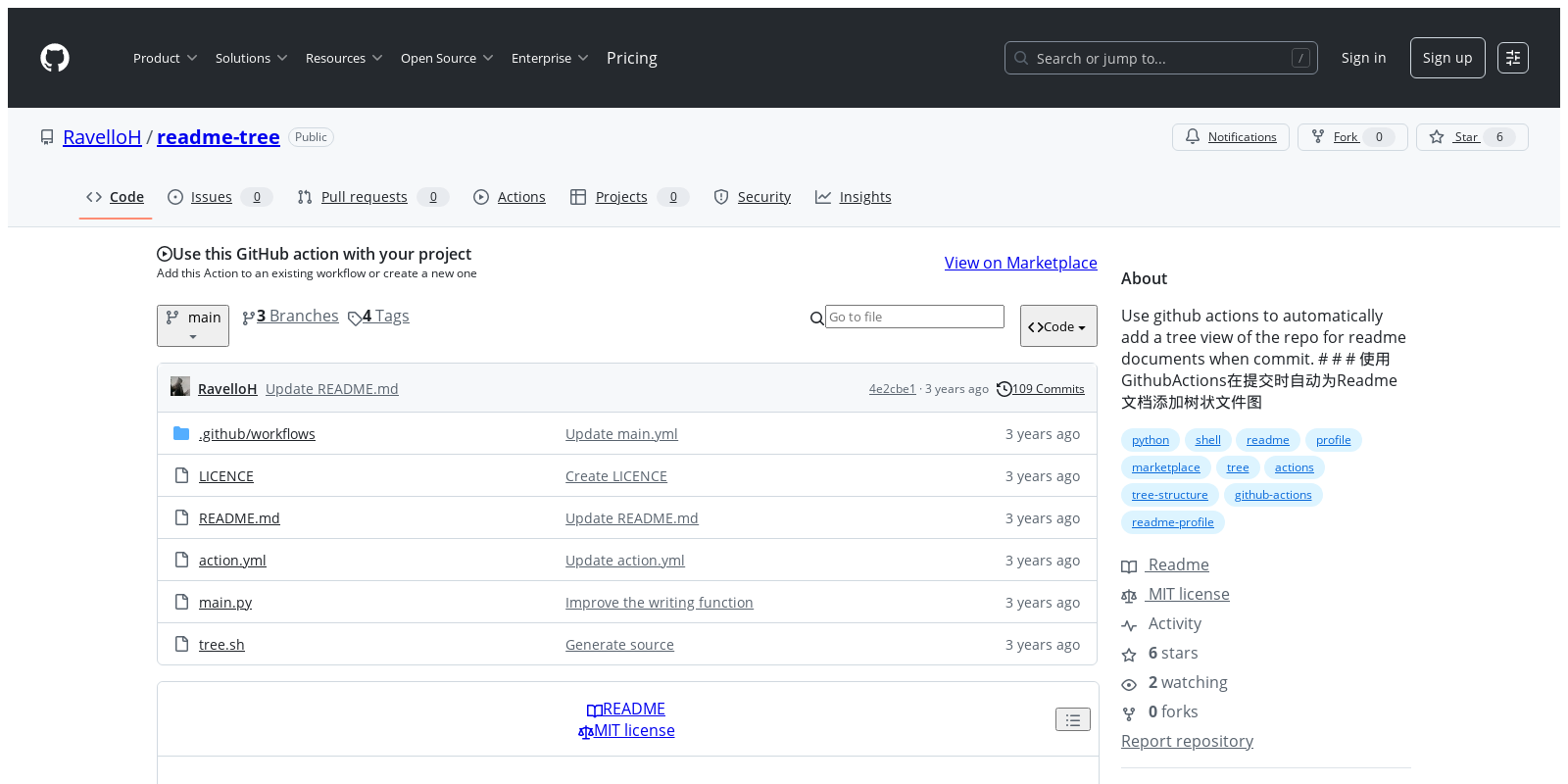Switch to the Code tab

(116, 197)
